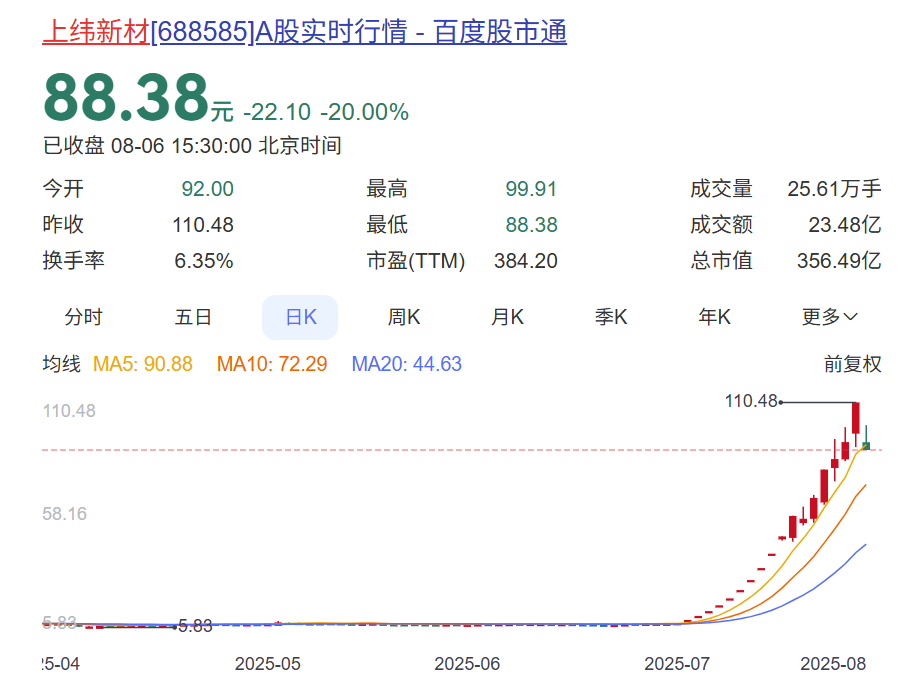The height and width of the screenshot is (678, 907).
Task: Click the 2025-07 date axis label
Action: tap(677, 664)
